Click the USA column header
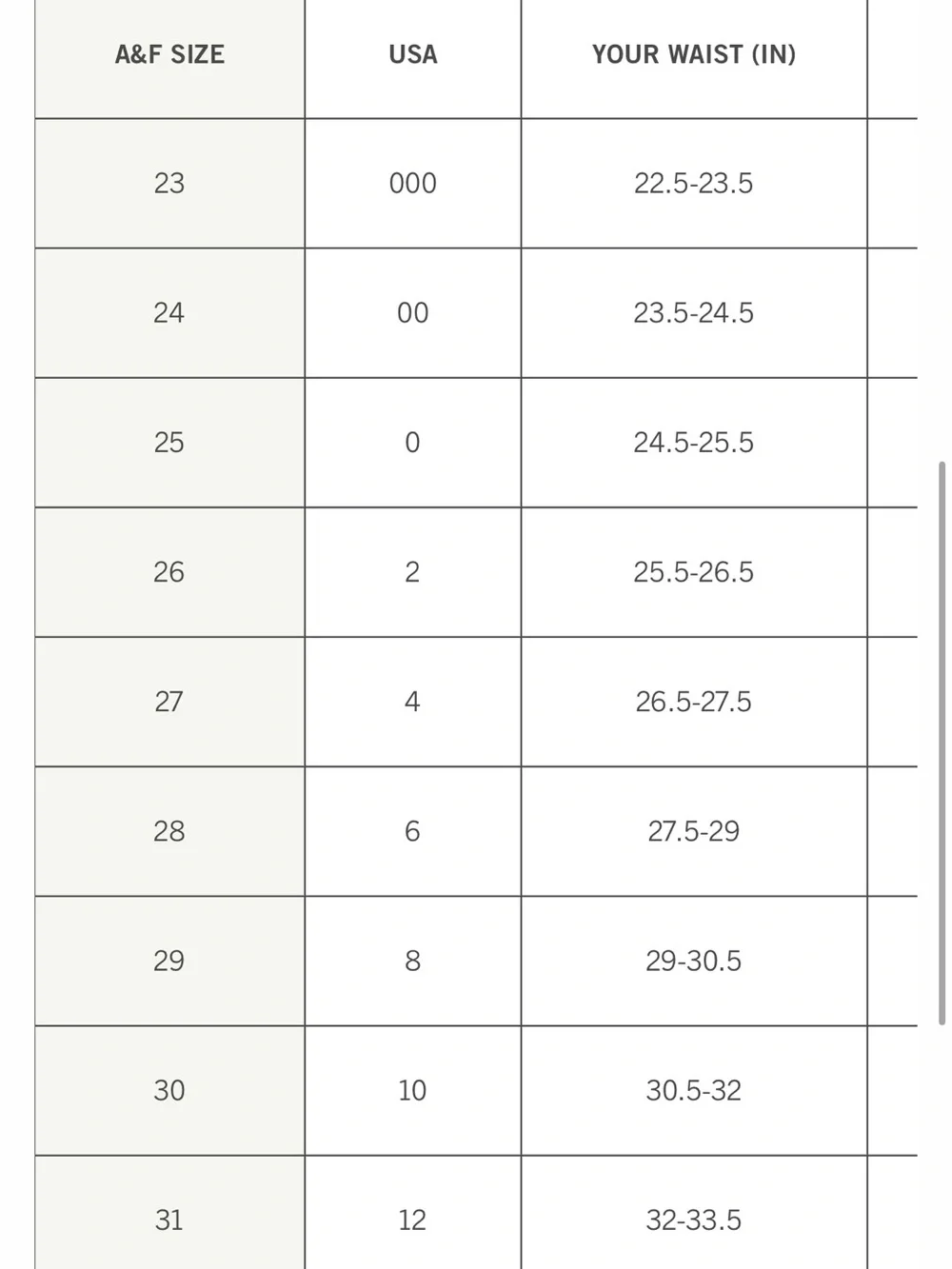Screen dimensions: 952x1269 coord(413,55)
